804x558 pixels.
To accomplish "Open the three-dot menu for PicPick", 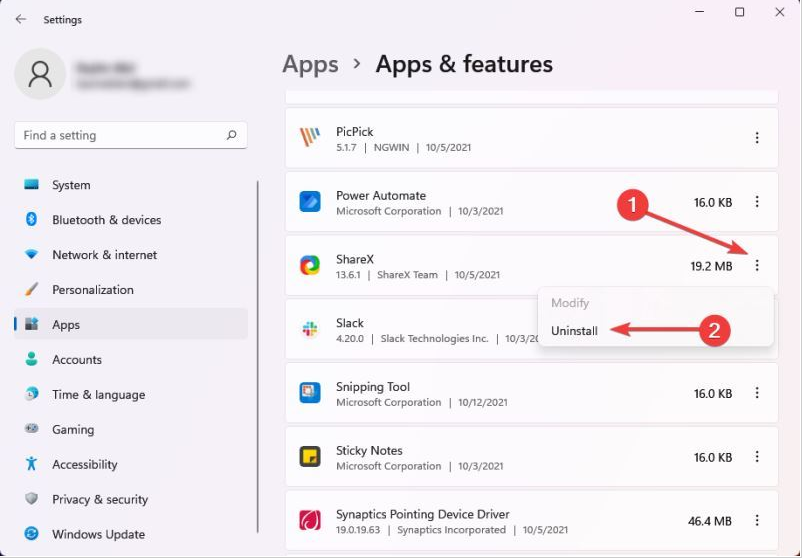I will click(757, 138).
